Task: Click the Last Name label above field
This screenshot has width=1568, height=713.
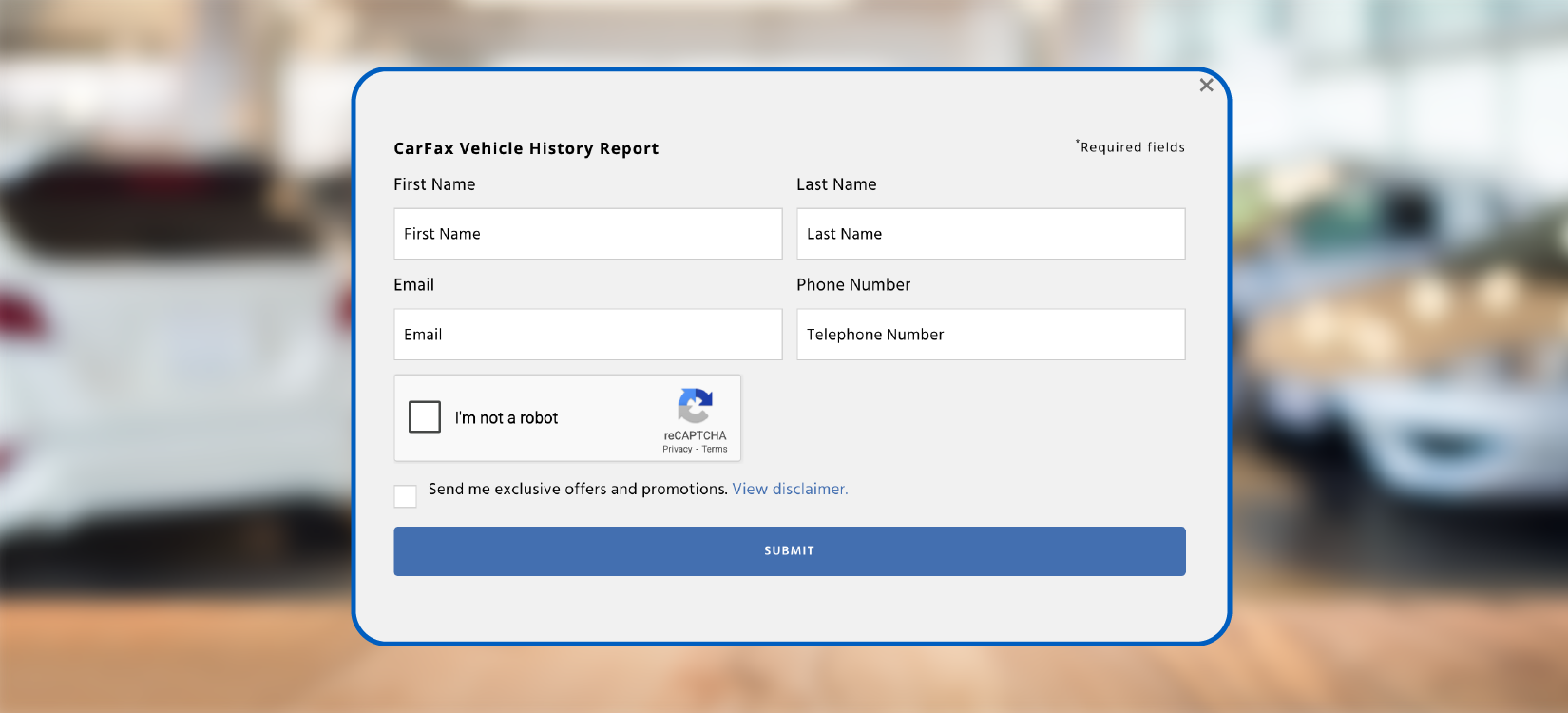Action: [836, 184]
